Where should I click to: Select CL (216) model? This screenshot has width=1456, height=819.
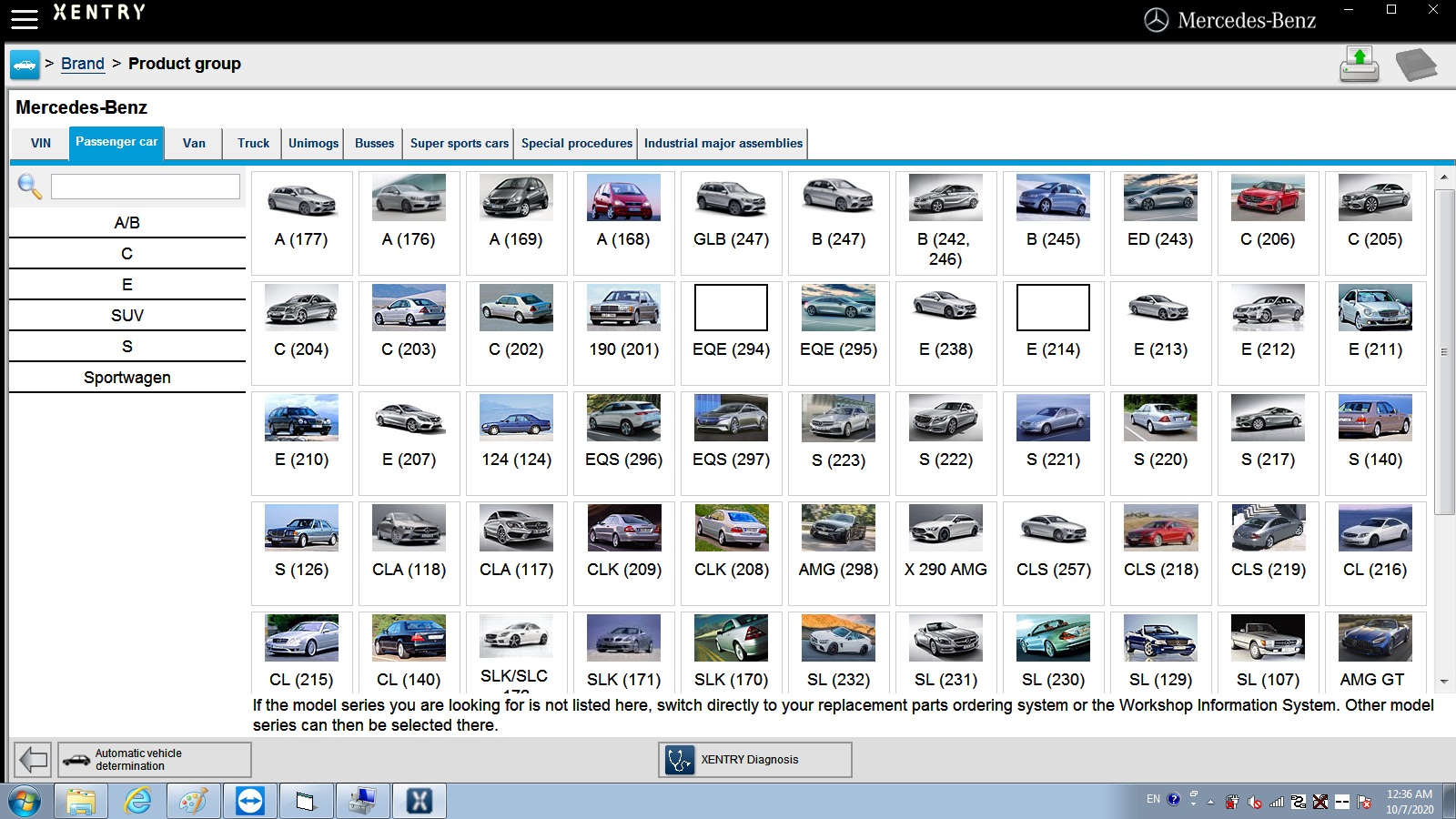coord(1375,553)
